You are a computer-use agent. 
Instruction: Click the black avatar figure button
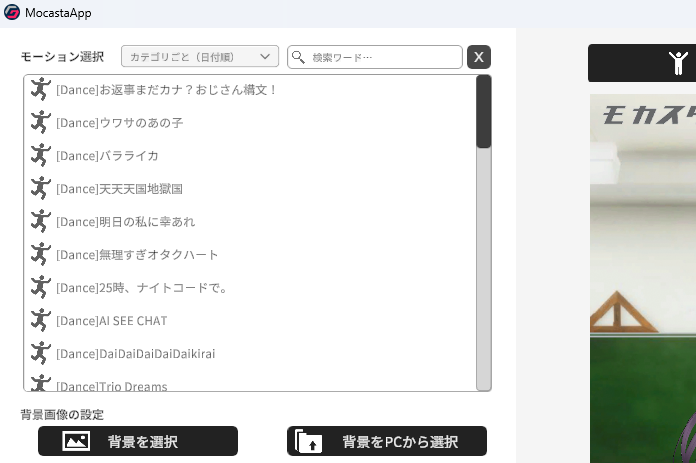[x=642, y=63]
